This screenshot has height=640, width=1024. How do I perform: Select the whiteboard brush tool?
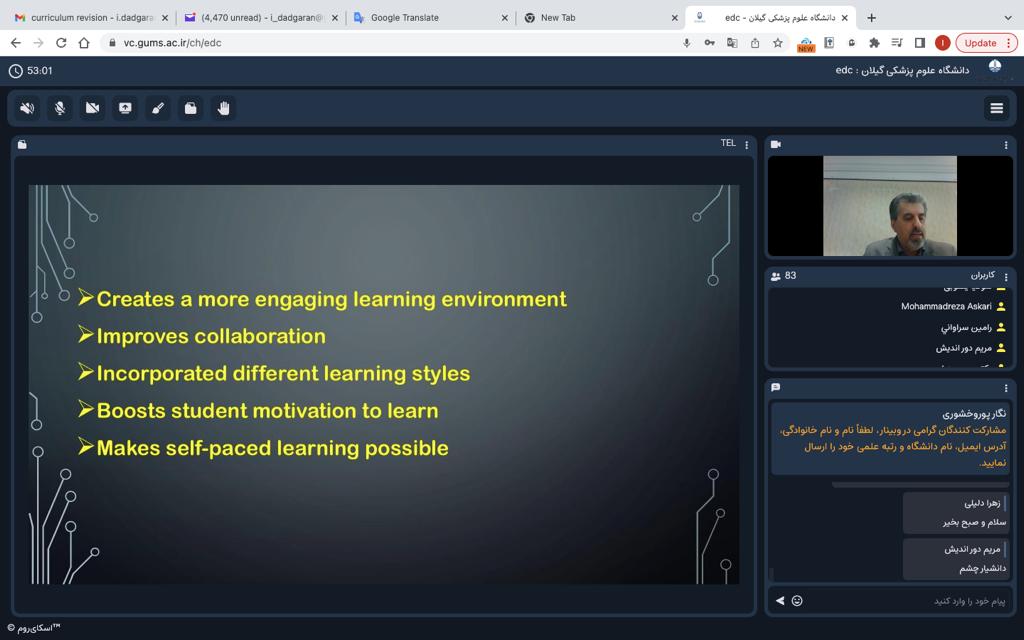[x=158, y=108]
